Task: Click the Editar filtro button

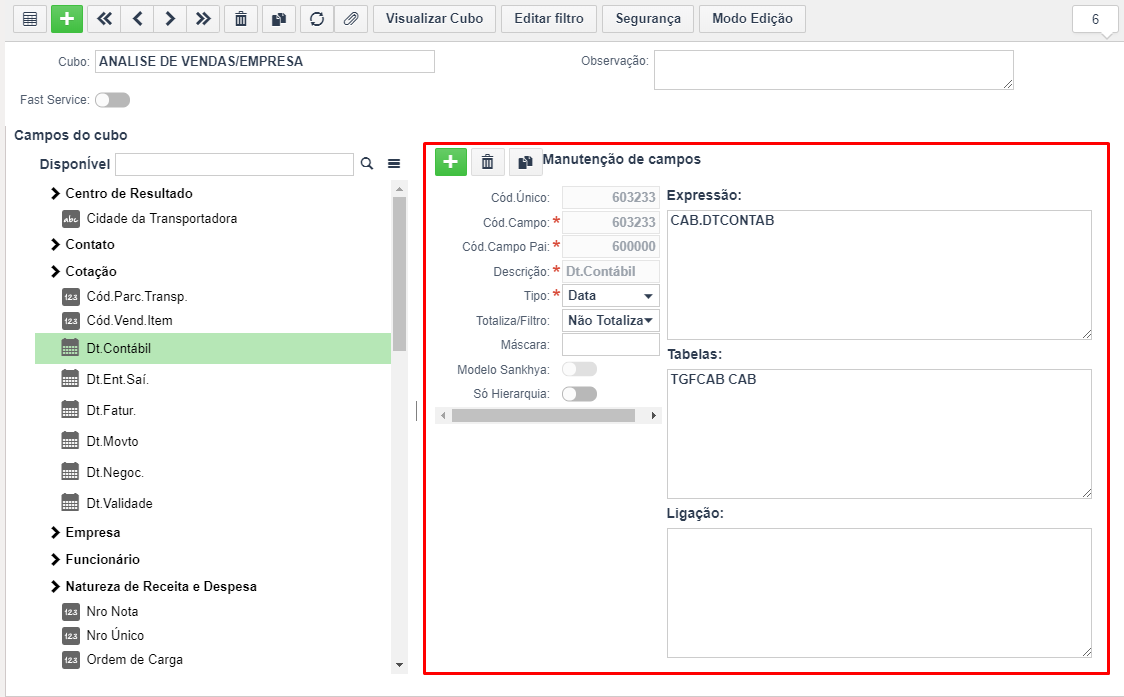Action: click(x=549, y=19)
